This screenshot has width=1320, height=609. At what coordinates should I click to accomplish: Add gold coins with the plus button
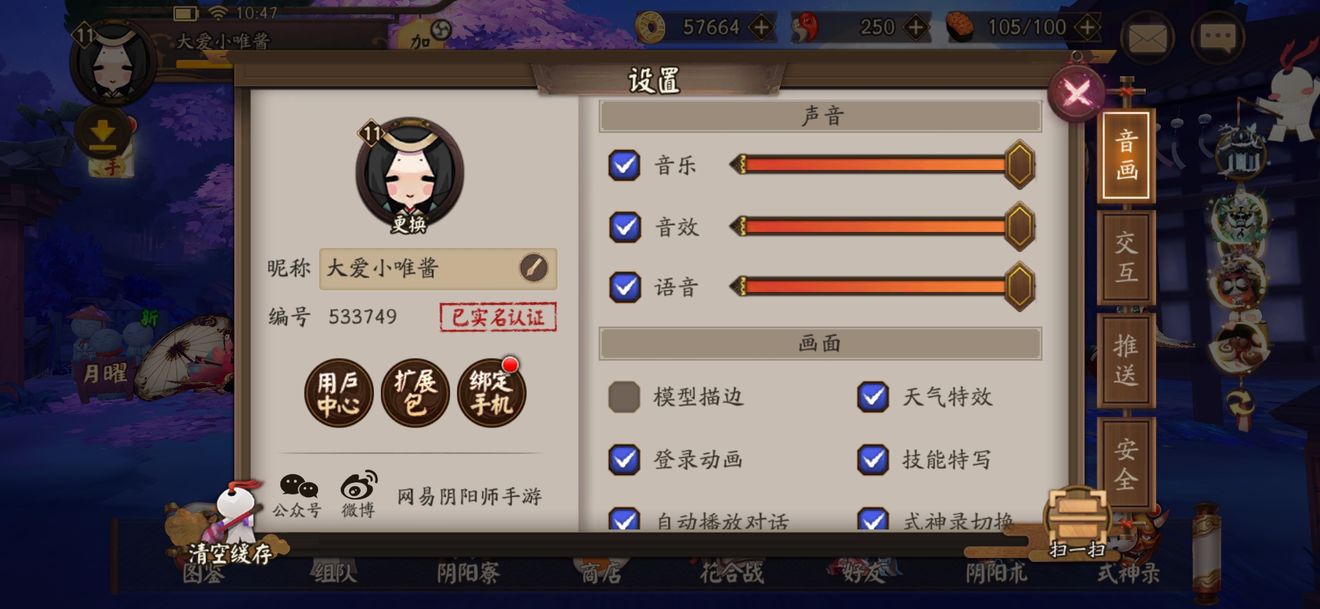click(x=762, y=27)
